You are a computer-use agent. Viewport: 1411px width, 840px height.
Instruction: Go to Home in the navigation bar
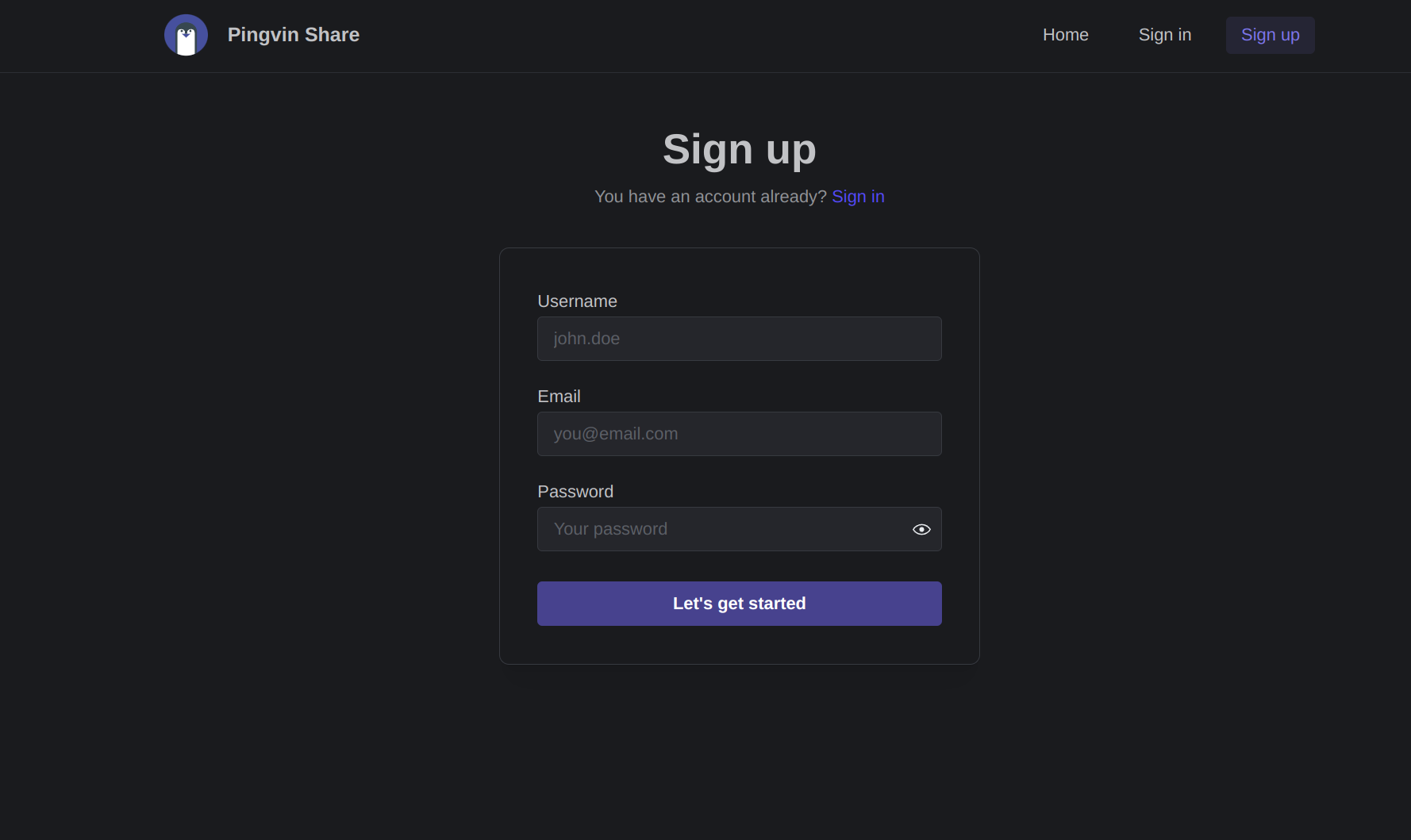point(1065,35)
